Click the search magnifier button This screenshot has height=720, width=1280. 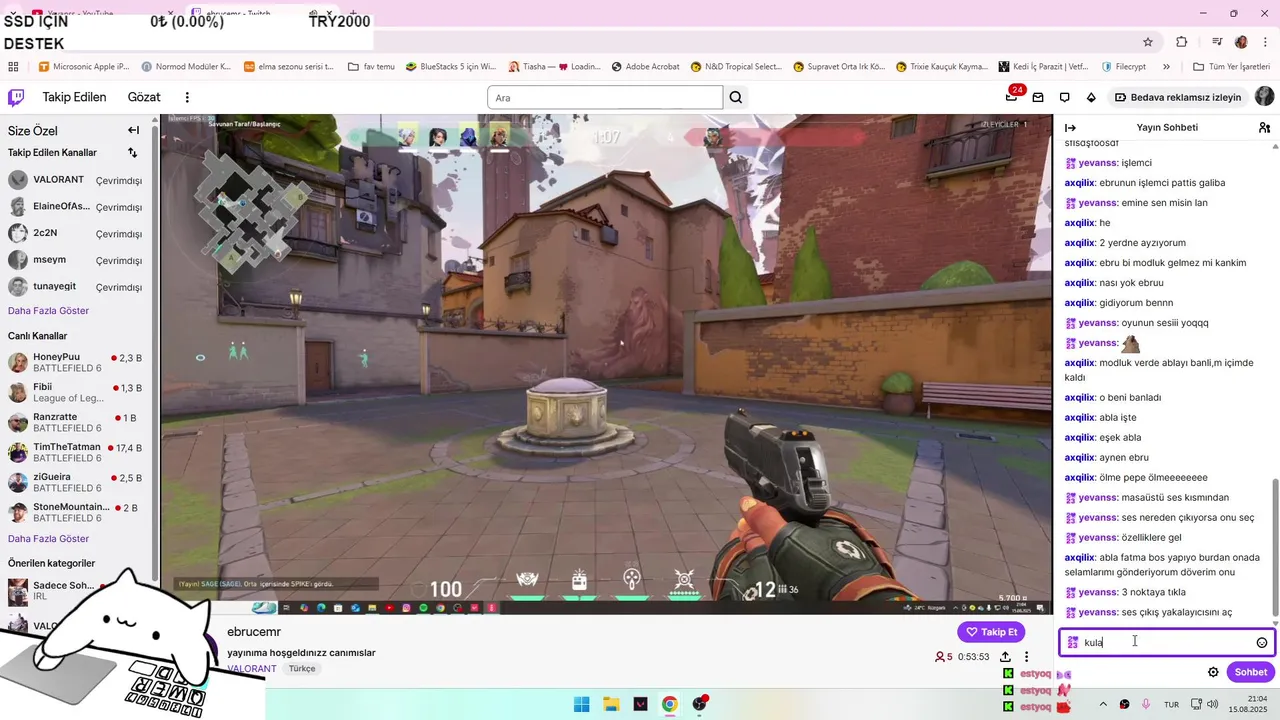point(736,97)
